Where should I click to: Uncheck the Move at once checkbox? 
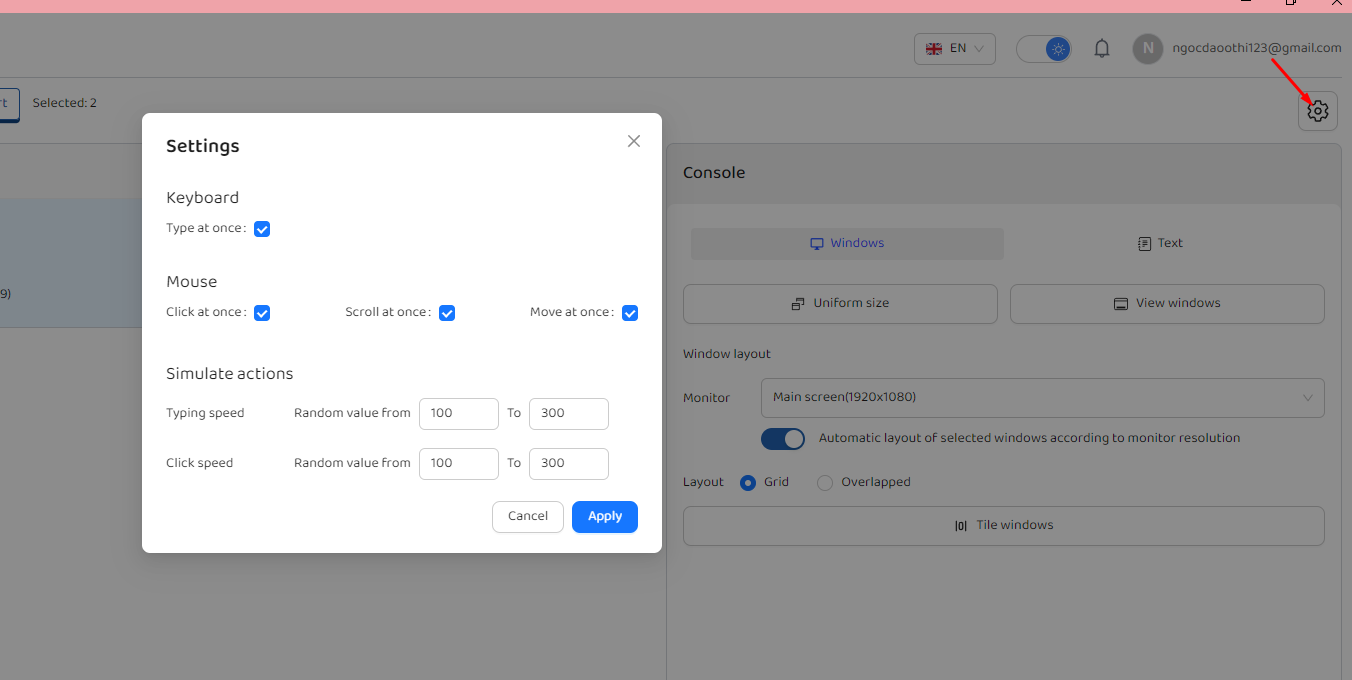point(630,313)
